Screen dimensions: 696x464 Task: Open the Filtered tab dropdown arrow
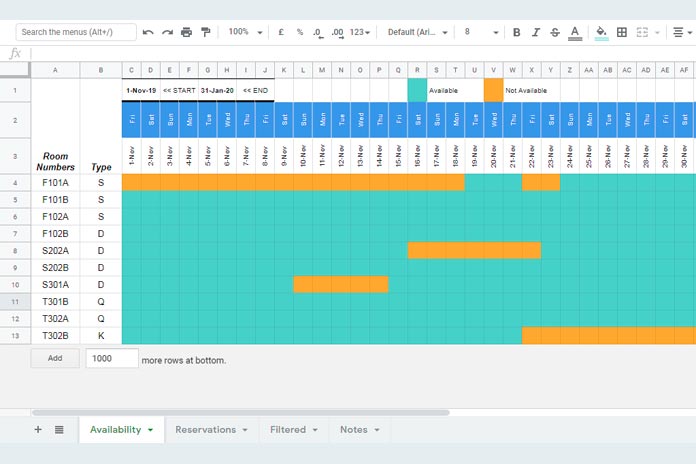pyautogui.click(x=315, y=430)
